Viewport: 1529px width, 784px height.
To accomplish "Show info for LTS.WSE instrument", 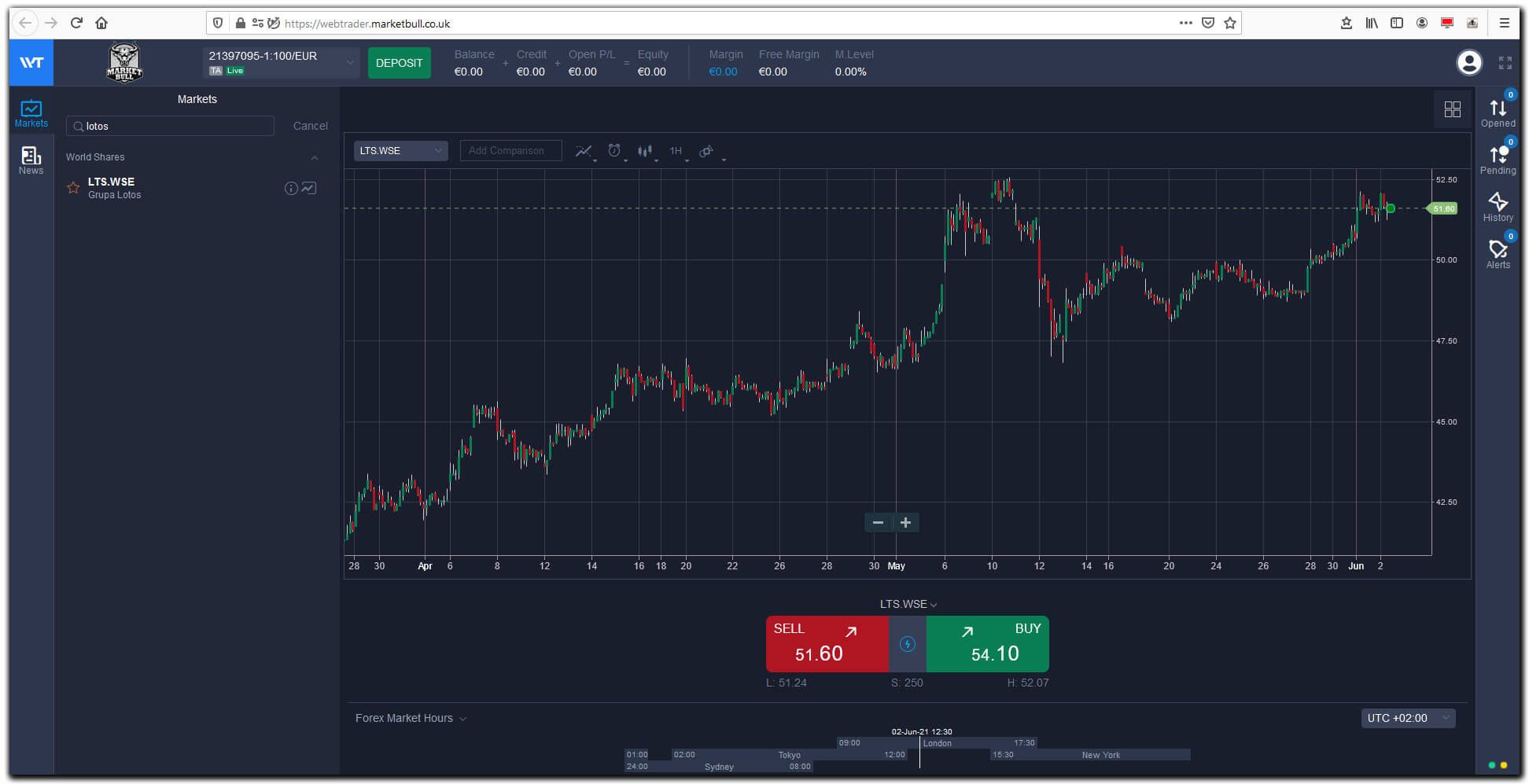I will (291, 188).
